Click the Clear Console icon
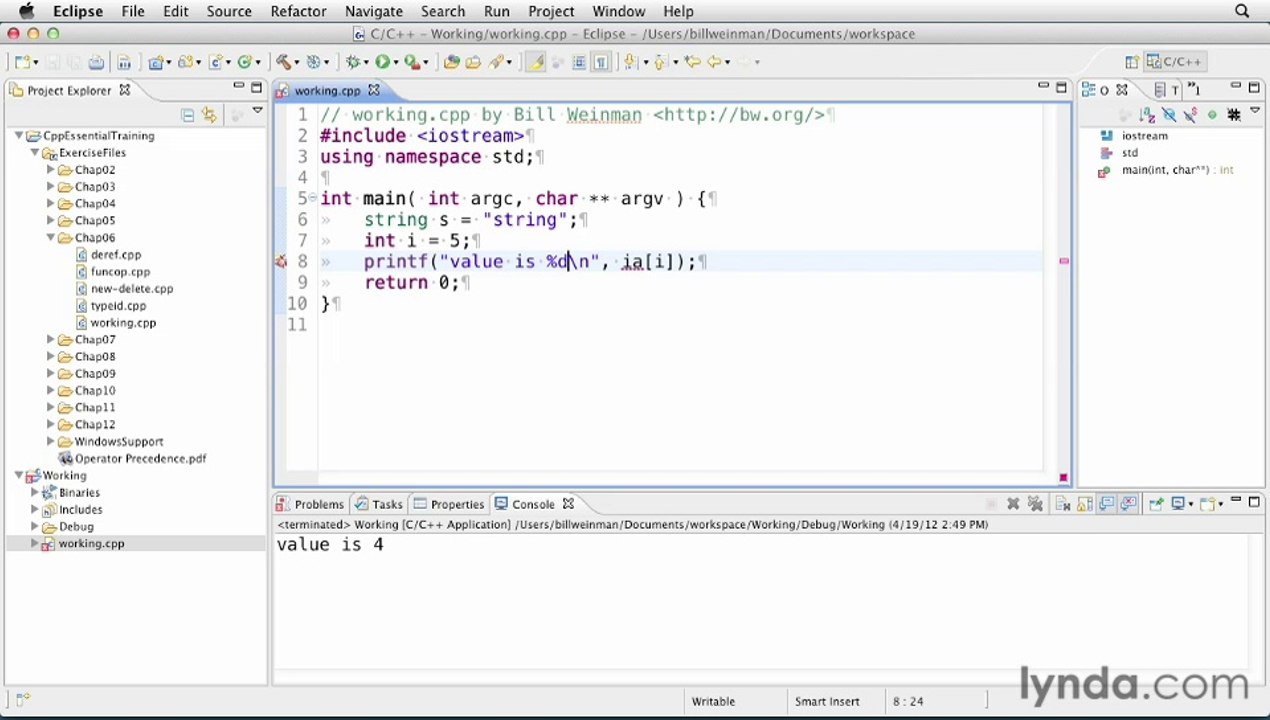Image resolution: width=1270 pixels, height=720 pixels. click(1063, 504)
